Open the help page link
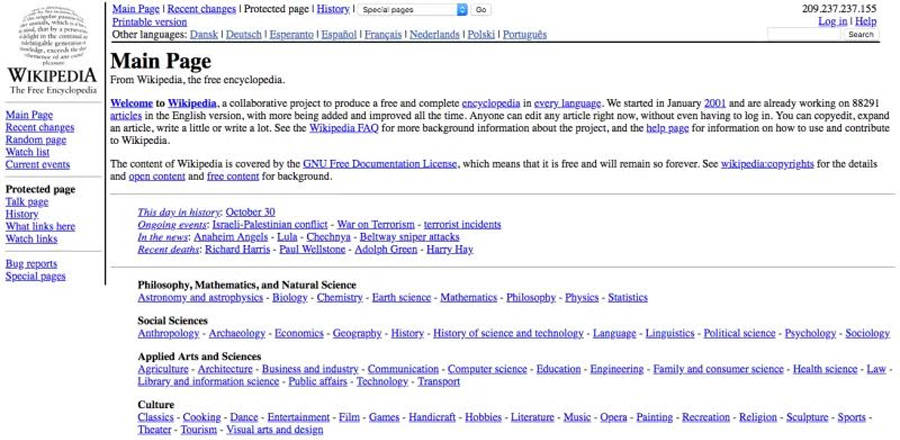Image resolution: width=900 pixels, height=440 pixels. pyautogui.click(x=667, y=128)
